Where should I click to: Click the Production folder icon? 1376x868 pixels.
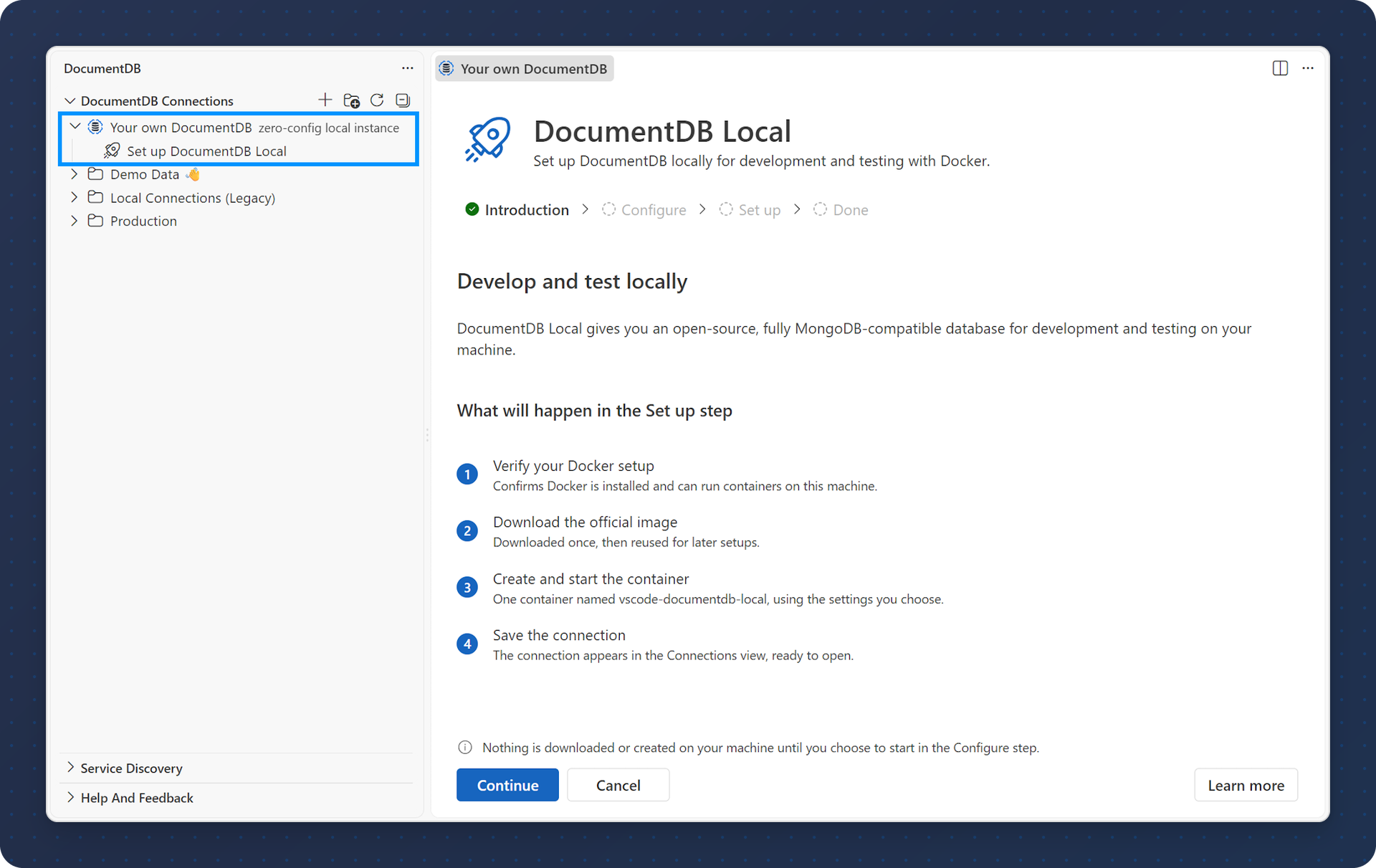pos(95,221)
